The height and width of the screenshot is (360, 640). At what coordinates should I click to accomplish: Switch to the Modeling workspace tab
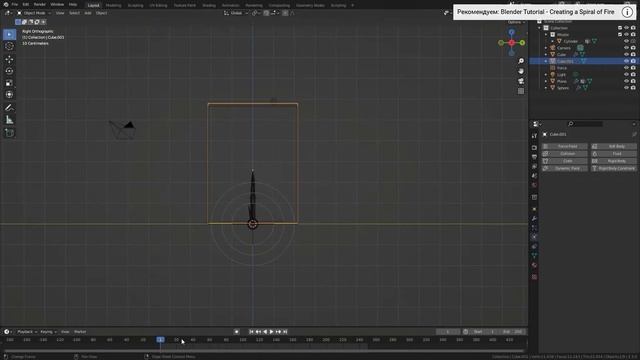pyautogui.click(x=113, y=5)
